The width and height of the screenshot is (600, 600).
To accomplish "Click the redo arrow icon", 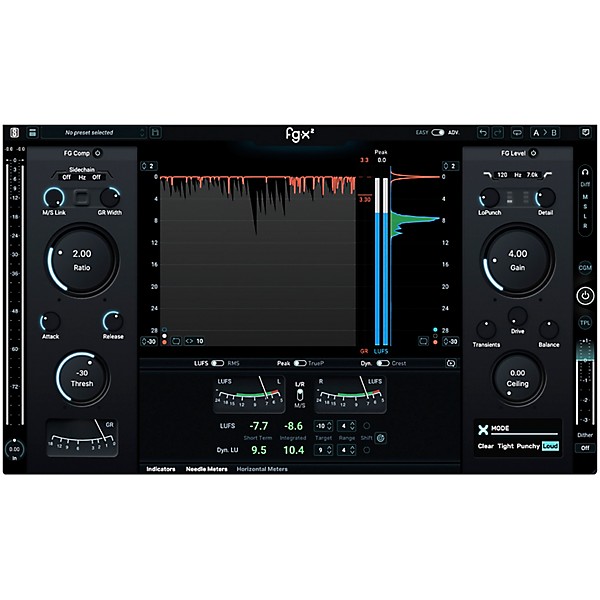I will [497, 133].
